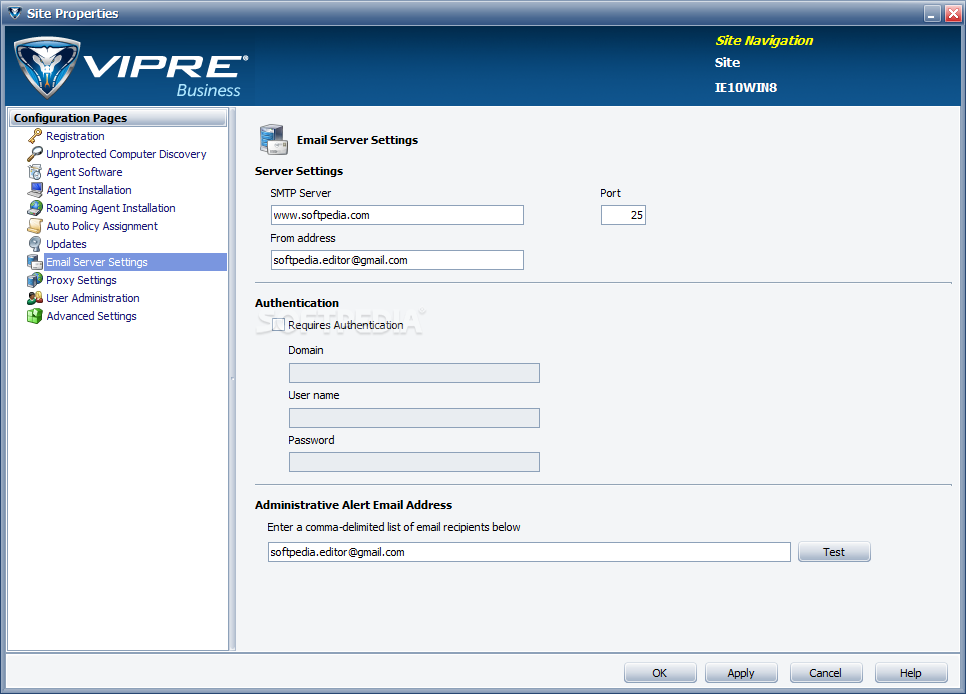Click the VIPRE shield logo
The image size is (966, 694).
(x=47, y=67)
